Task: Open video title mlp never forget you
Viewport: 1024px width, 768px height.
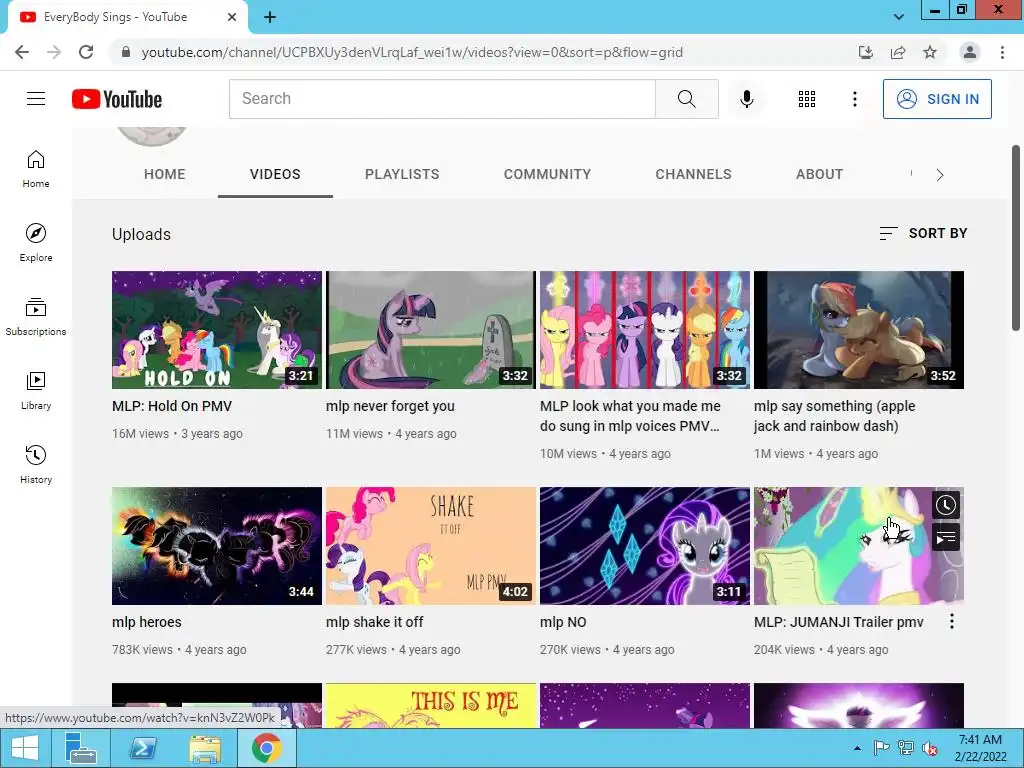Action: (390, 406)
